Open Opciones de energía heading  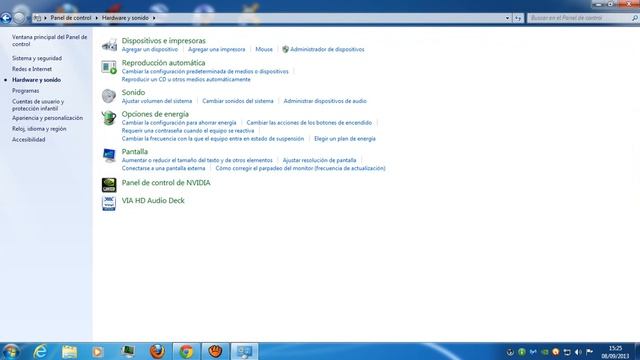coord(155,114)
